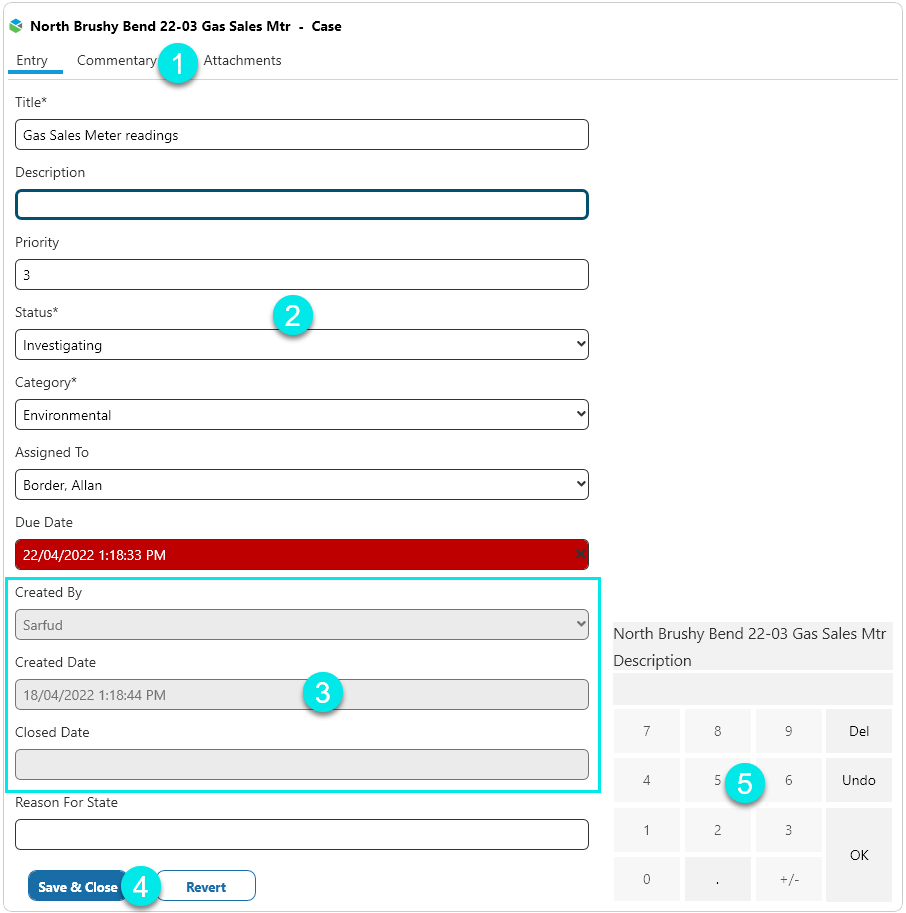Select the Entry tab
The width and height of the screenshot is (906, 913).
(x=32, y=61)
